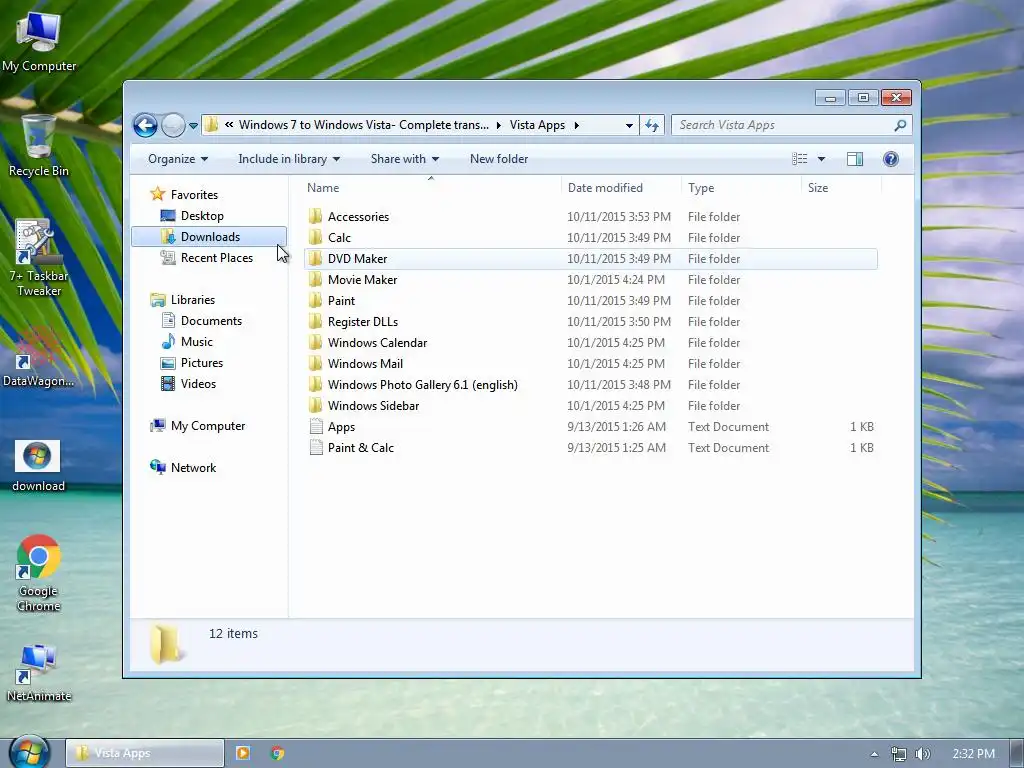Open Help with the question mark icon

point(891,159)
